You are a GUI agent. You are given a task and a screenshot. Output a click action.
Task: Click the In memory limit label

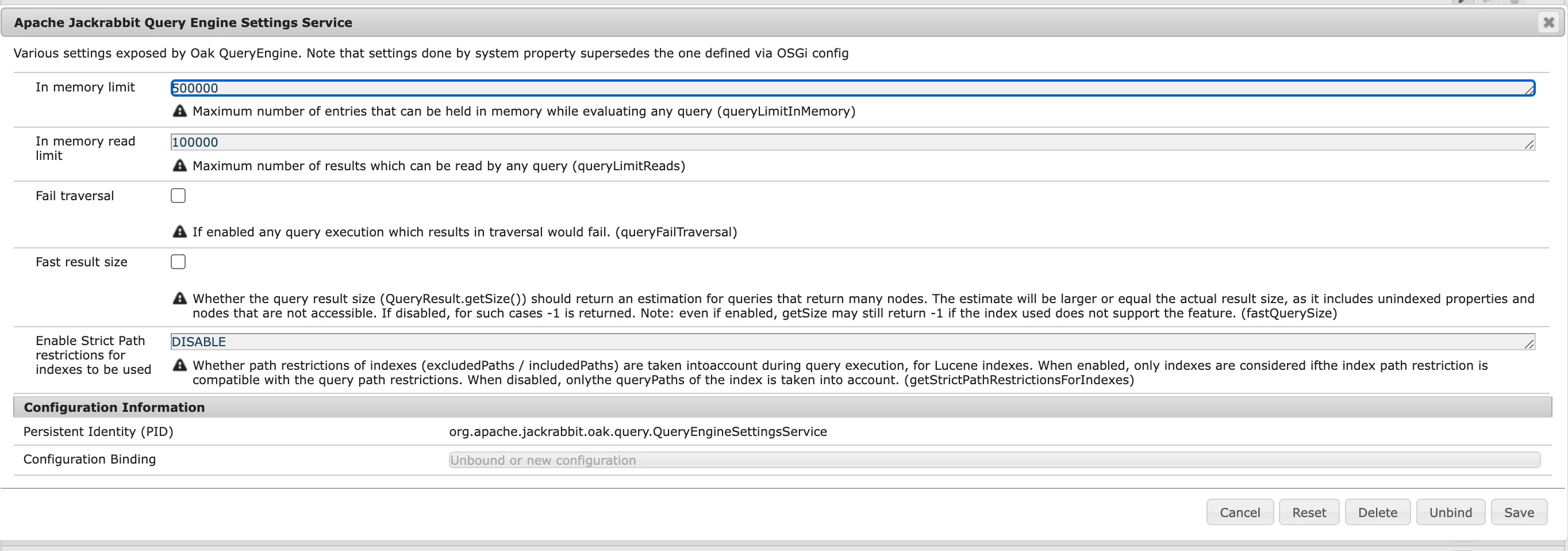click(85, 87)
